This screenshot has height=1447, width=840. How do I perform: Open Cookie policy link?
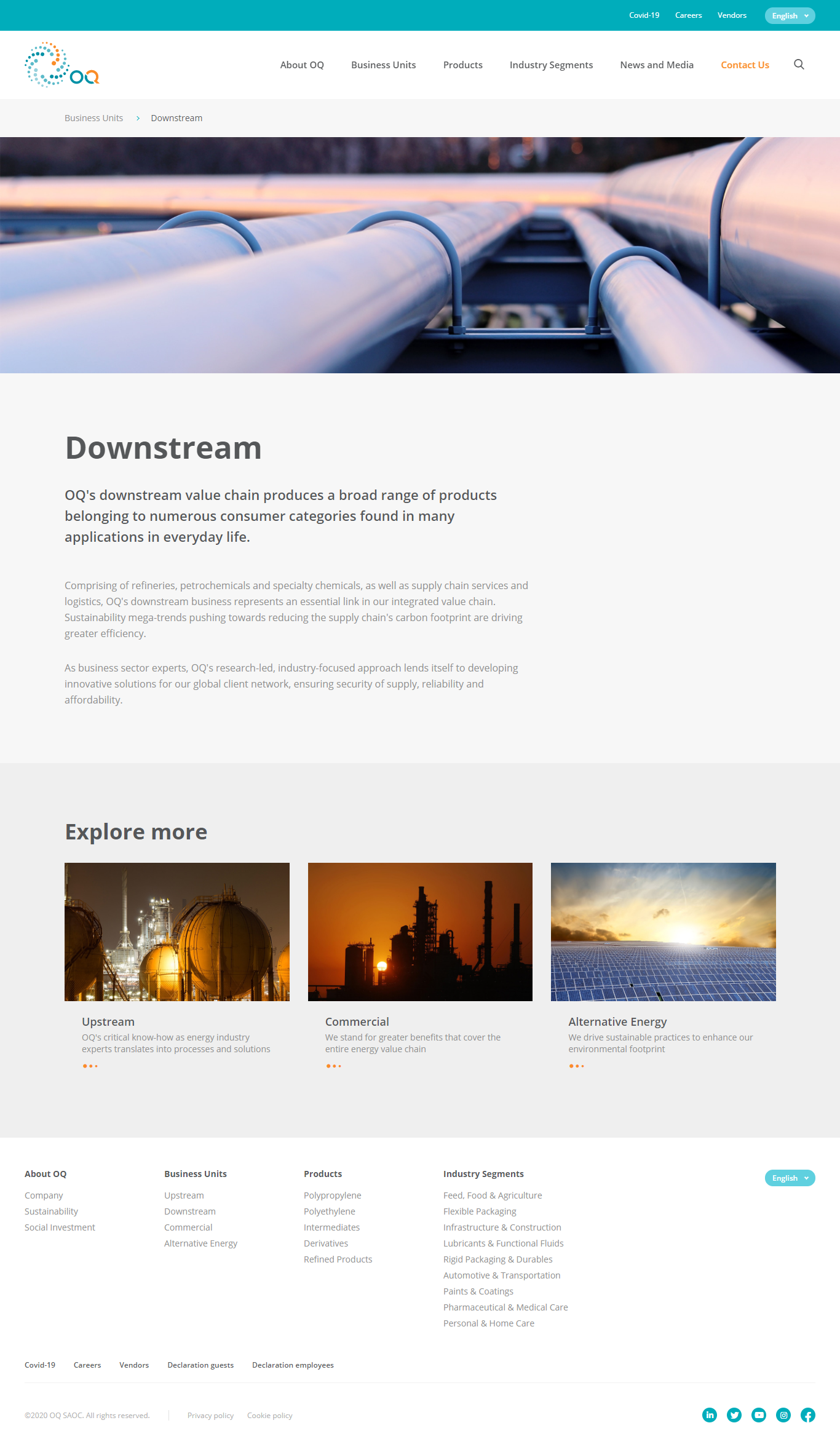pos(270,1415)
